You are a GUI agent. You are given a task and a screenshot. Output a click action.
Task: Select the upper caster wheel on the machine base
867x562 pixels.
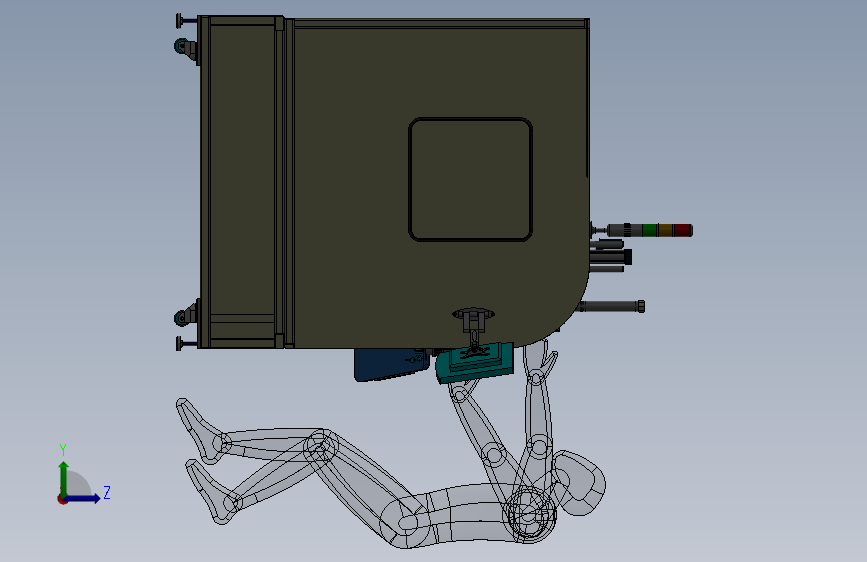click(x=181, y=46)
